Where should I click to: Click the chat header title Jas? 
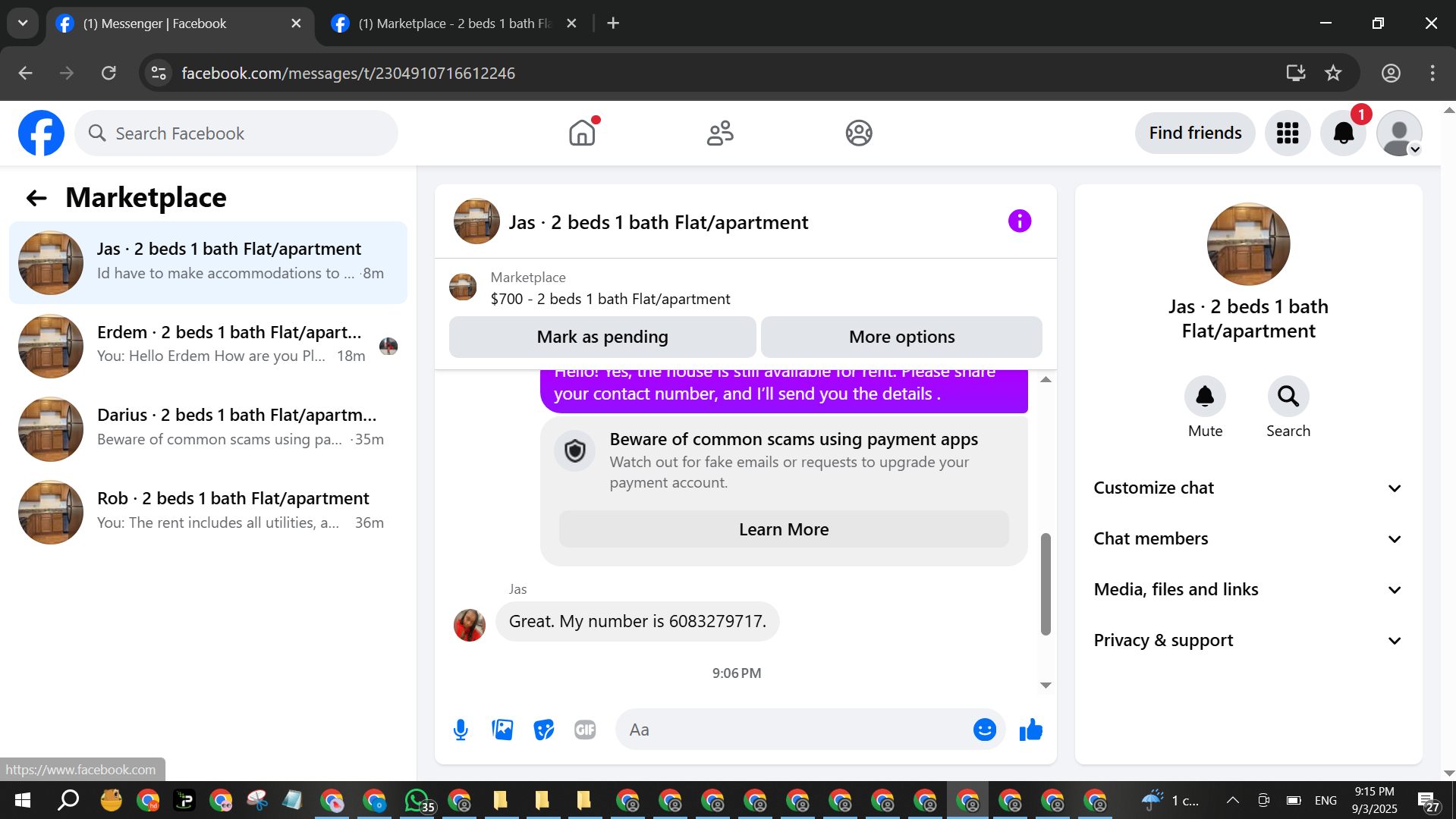click(658, 222)
